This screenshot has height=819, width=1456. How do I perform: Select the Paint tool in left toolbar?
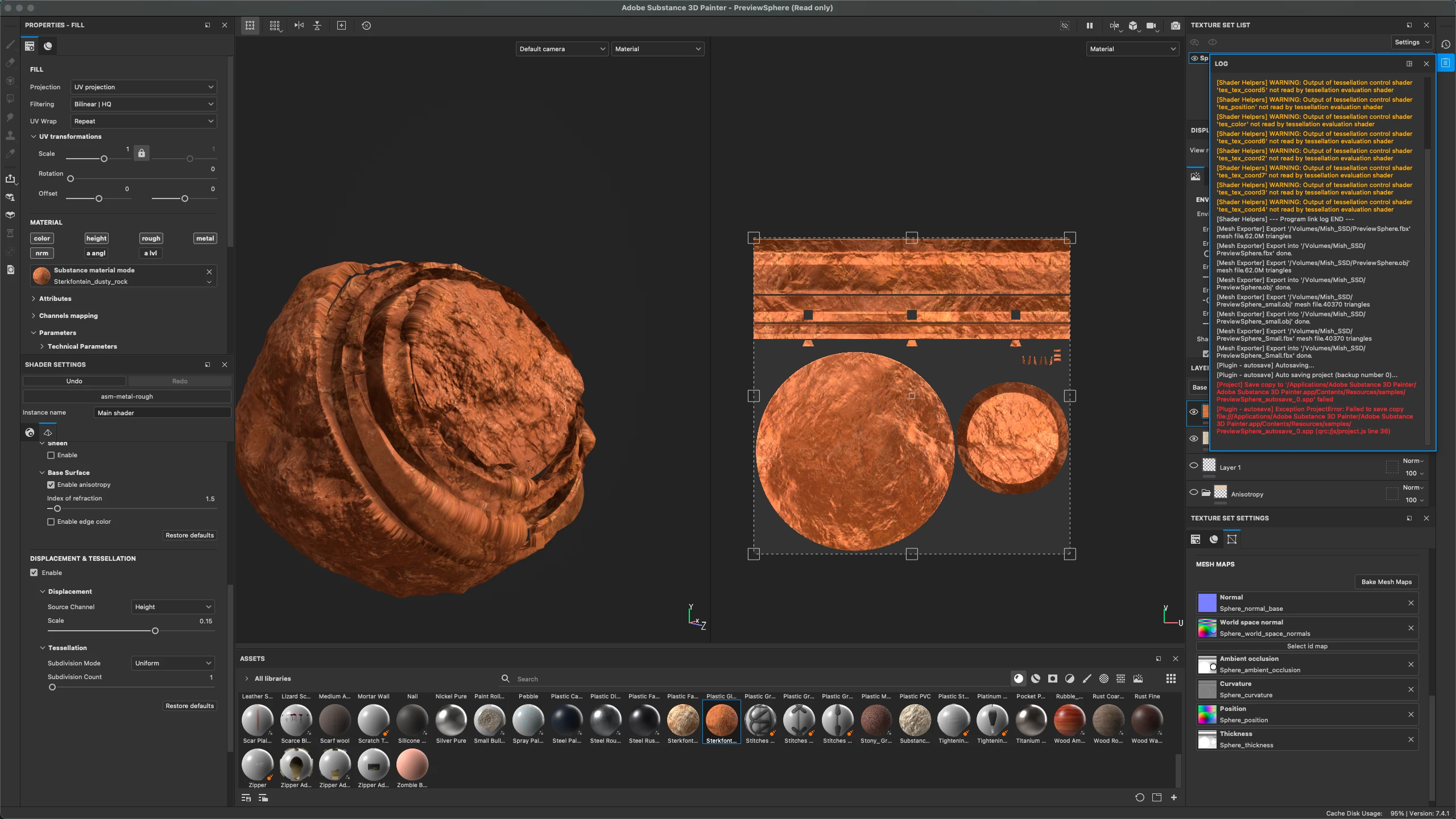point(10,44)
